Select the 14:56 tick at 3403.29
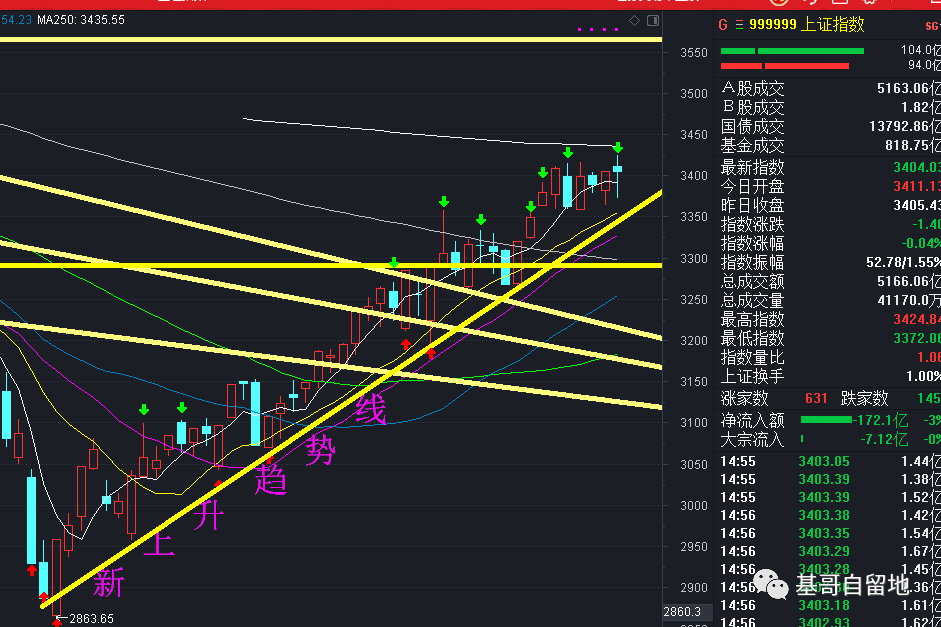Image resolution: width=941 pixels, height=627 pixels. click(831, 551)
